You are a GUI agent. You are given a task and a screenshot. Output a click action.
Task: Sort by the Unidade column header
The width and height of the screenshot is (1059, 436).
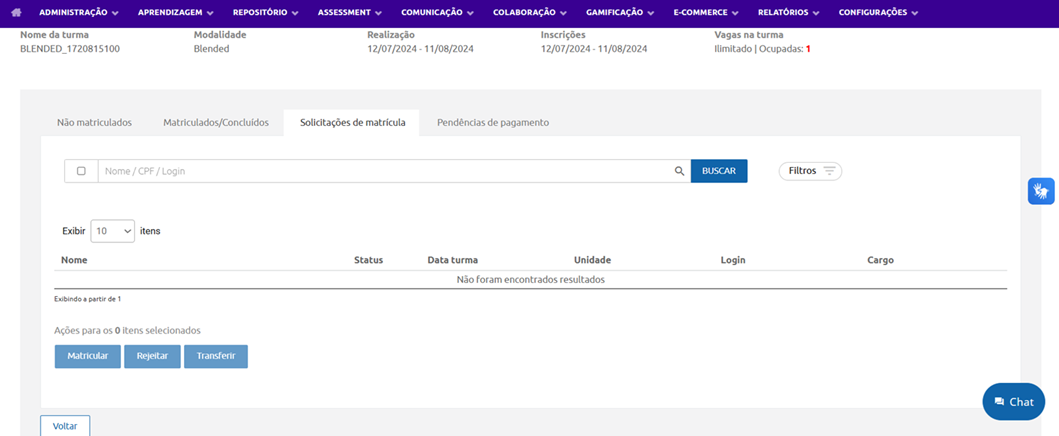(592, 260)
